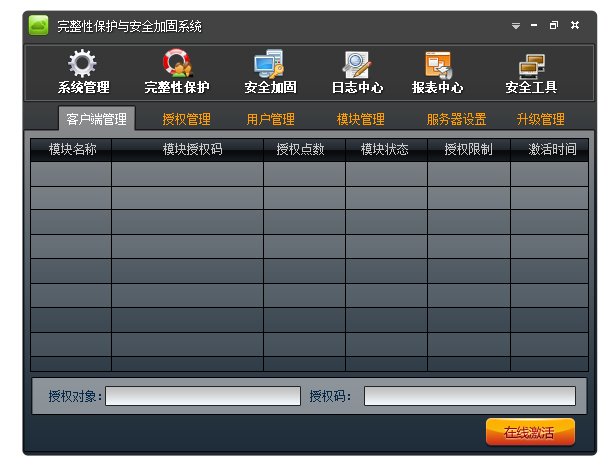The image size is (610, 469).
Task: Switch to the 升级管理 tab
Action: (x=541, y=119)
